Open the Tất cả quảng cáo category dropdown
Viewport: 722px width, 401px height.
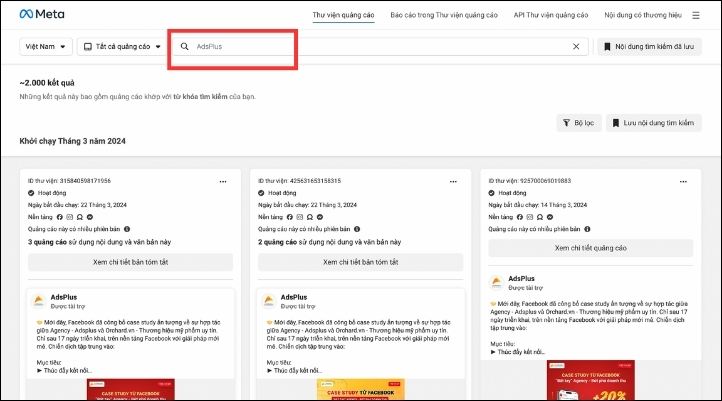pyautogui.click(x=122, y=46)
